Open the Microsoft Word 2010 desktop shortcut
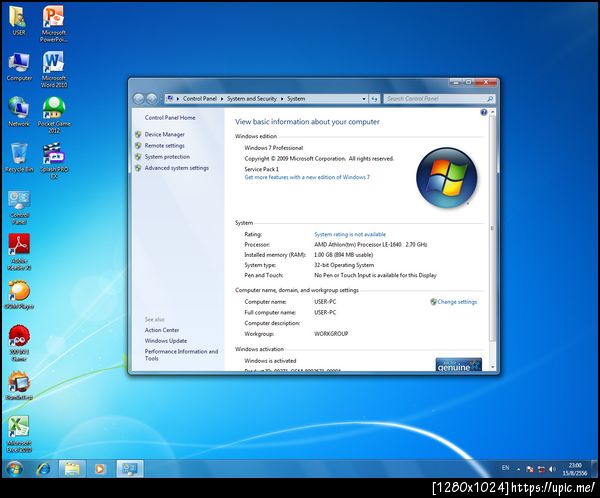The height and width of the screenshot is (498, 600). [54, 70]
